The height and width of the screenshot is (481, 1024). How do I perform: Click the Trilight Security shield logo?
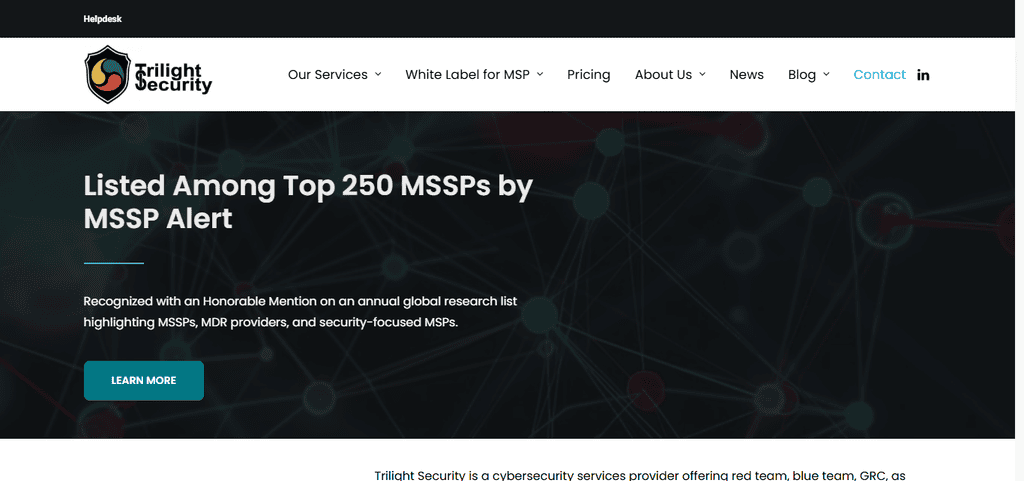point(108,74)
